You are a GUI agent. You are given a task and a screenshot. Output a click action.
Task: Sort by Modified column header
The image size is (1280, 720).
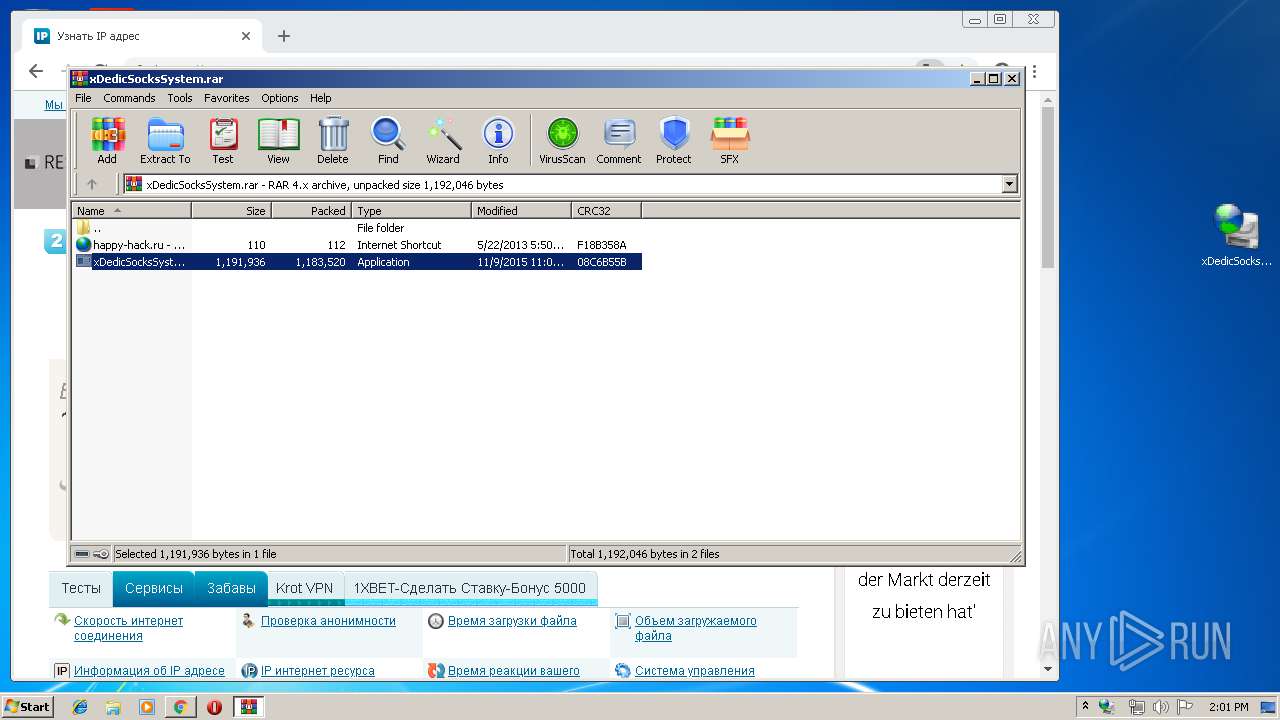pos(521,210)
